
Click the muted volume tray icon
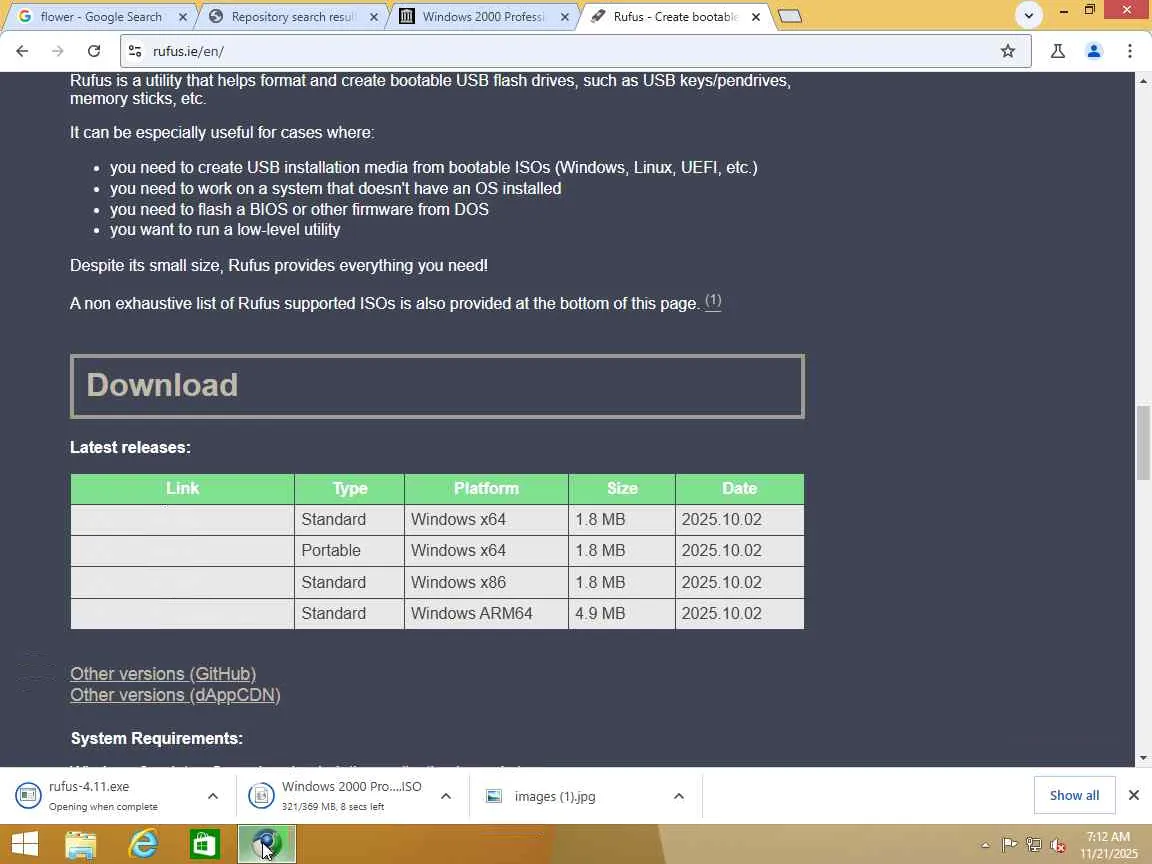[x=1058, y=845]
